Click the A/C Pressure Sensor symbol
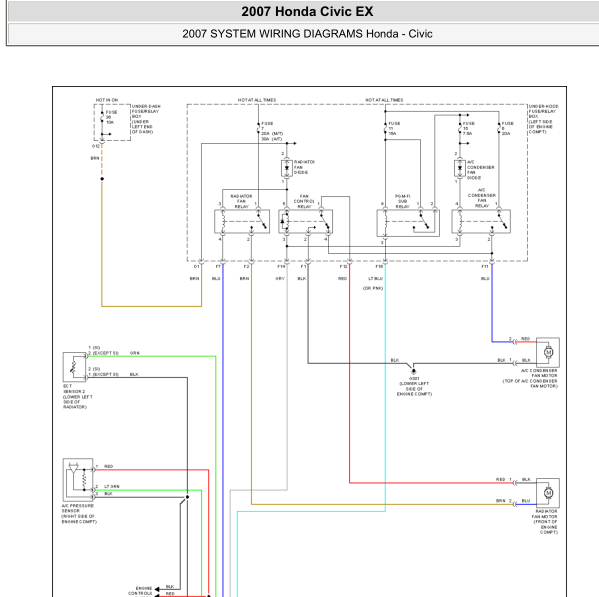This screenshot has width=599, height=597. 78,480
